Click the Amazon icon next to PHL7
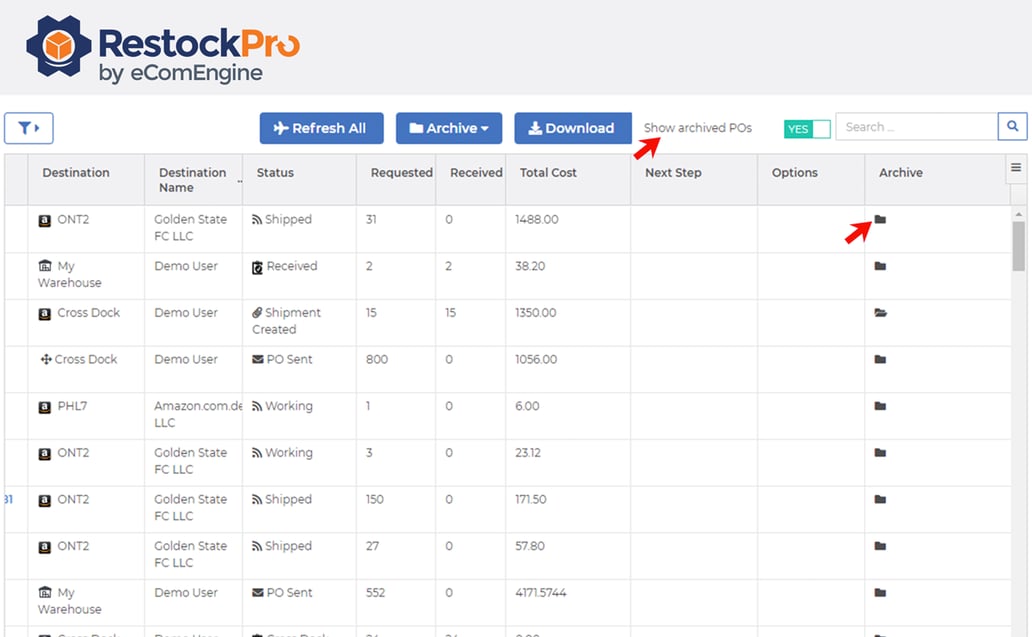 tap(44, 406)
